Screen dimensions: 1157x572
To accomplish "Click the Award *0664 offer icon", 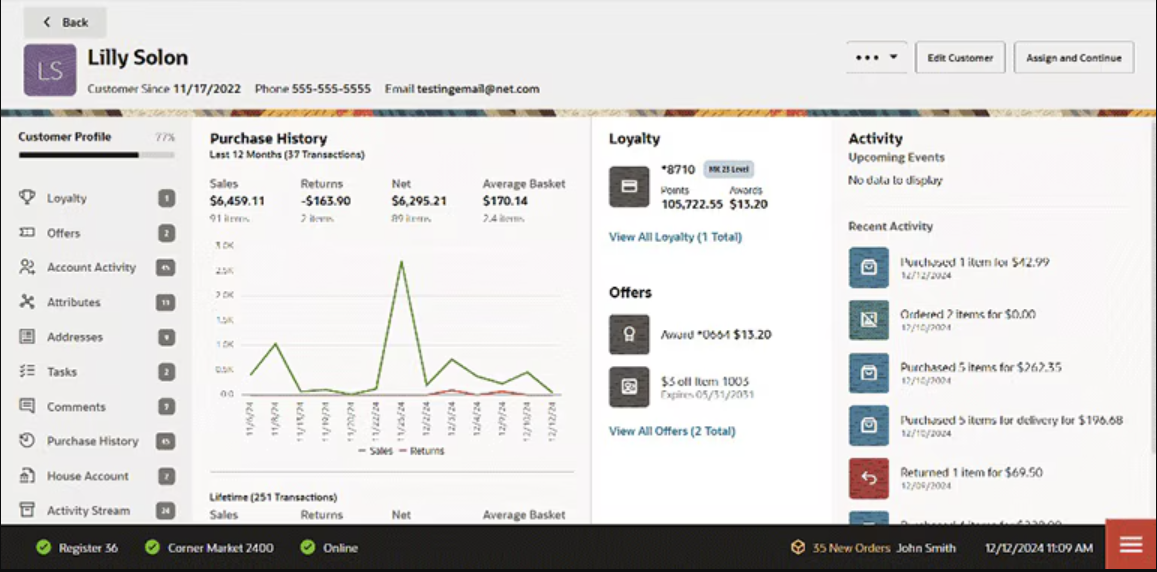I will (629, 335).
